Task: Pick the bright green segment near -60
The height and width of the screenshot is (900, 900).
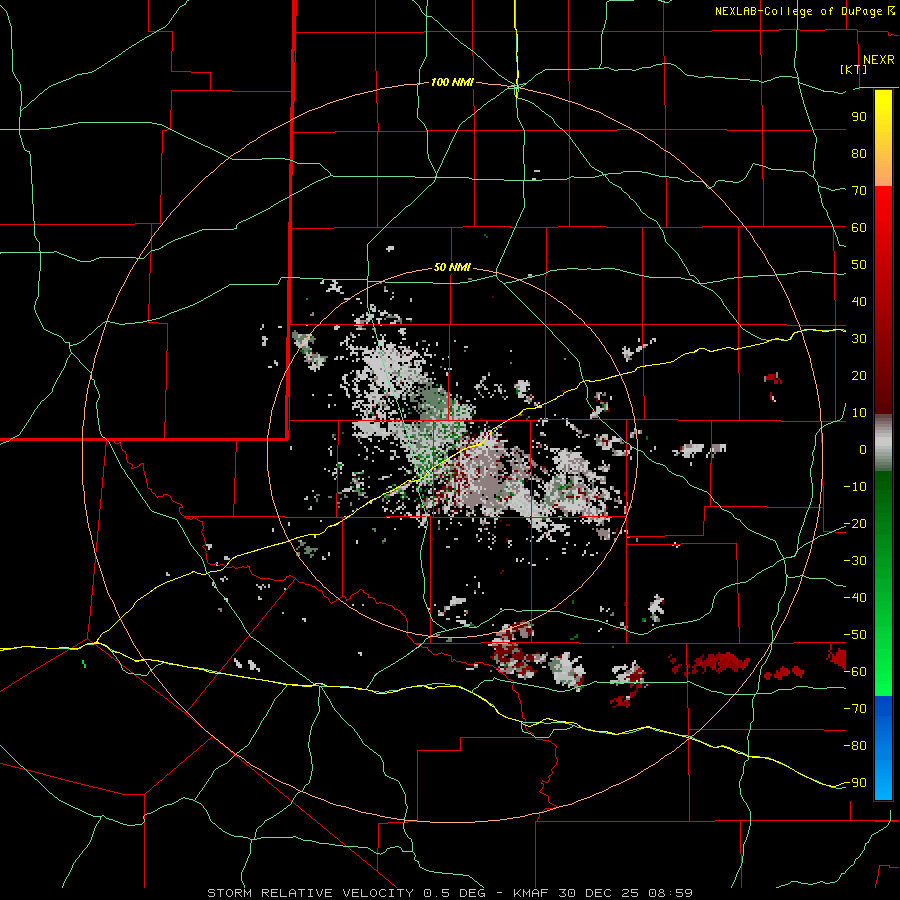Action: point(883,672)
